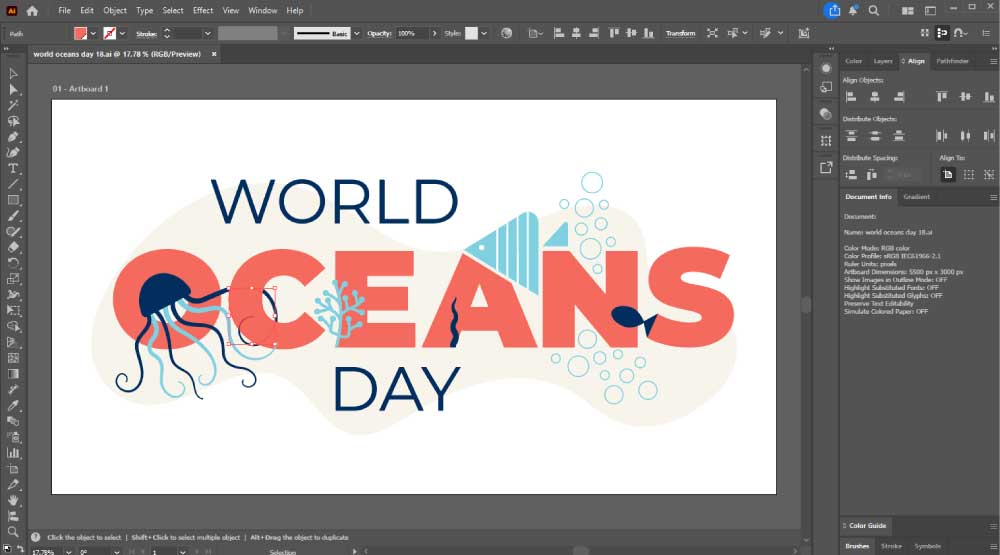Select the Type tool in the toolbar
The height and width of the screenshot is (555, 1000).
[13, 168]
